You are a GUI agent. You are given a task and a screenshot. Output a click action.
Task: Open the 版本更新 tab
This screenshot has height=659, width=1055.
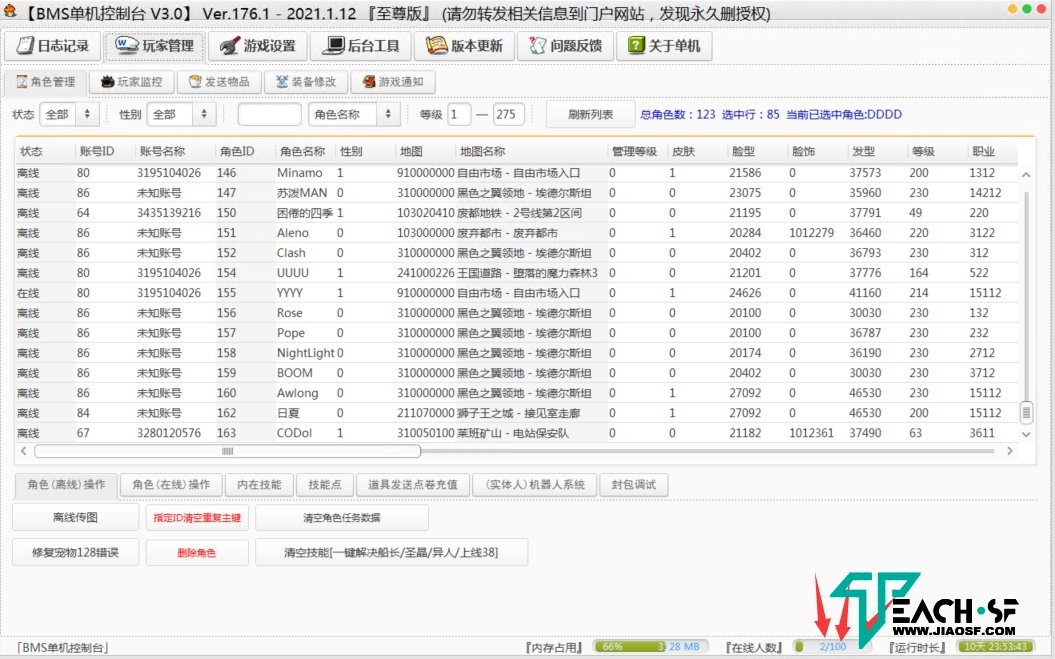pyautogui.click(x=464, y=46)
